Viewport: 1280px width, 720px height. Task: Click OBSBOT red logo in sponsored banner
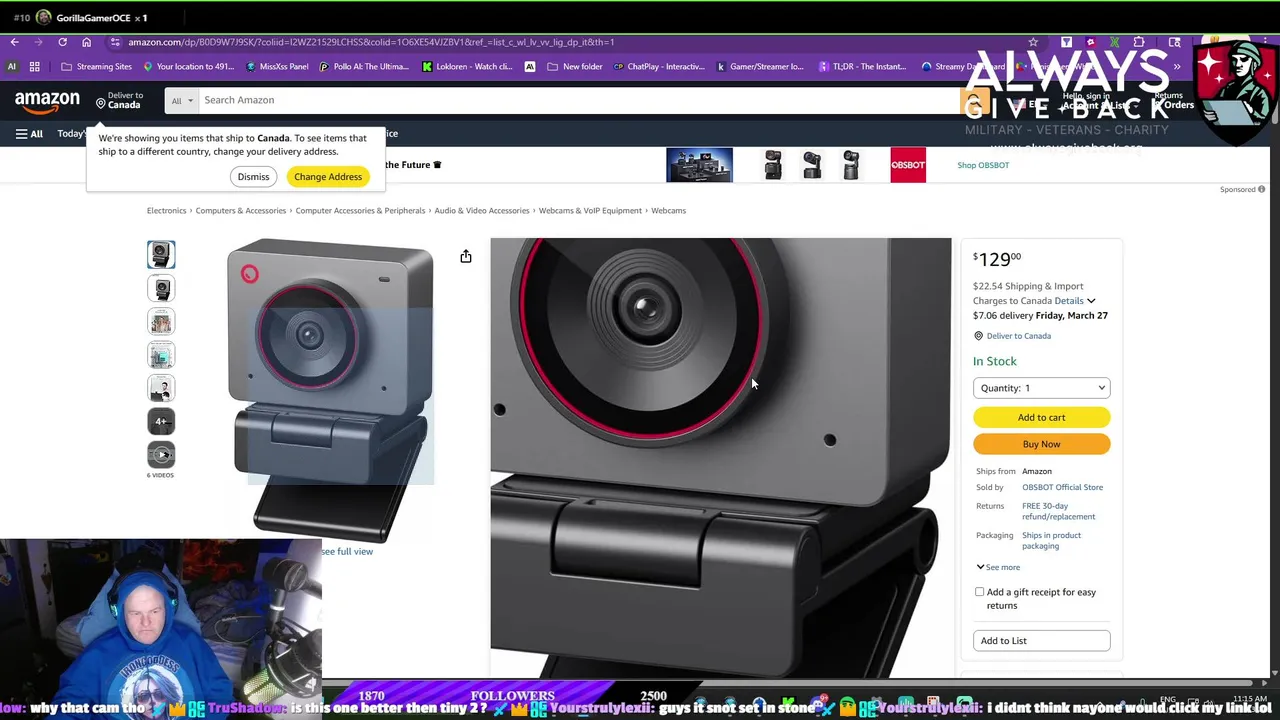coord(908,165)
